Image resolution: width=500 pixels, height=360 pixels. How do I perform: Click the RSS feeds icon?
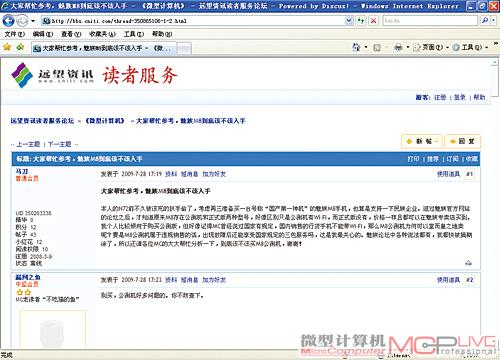click(x=377, y=48)
